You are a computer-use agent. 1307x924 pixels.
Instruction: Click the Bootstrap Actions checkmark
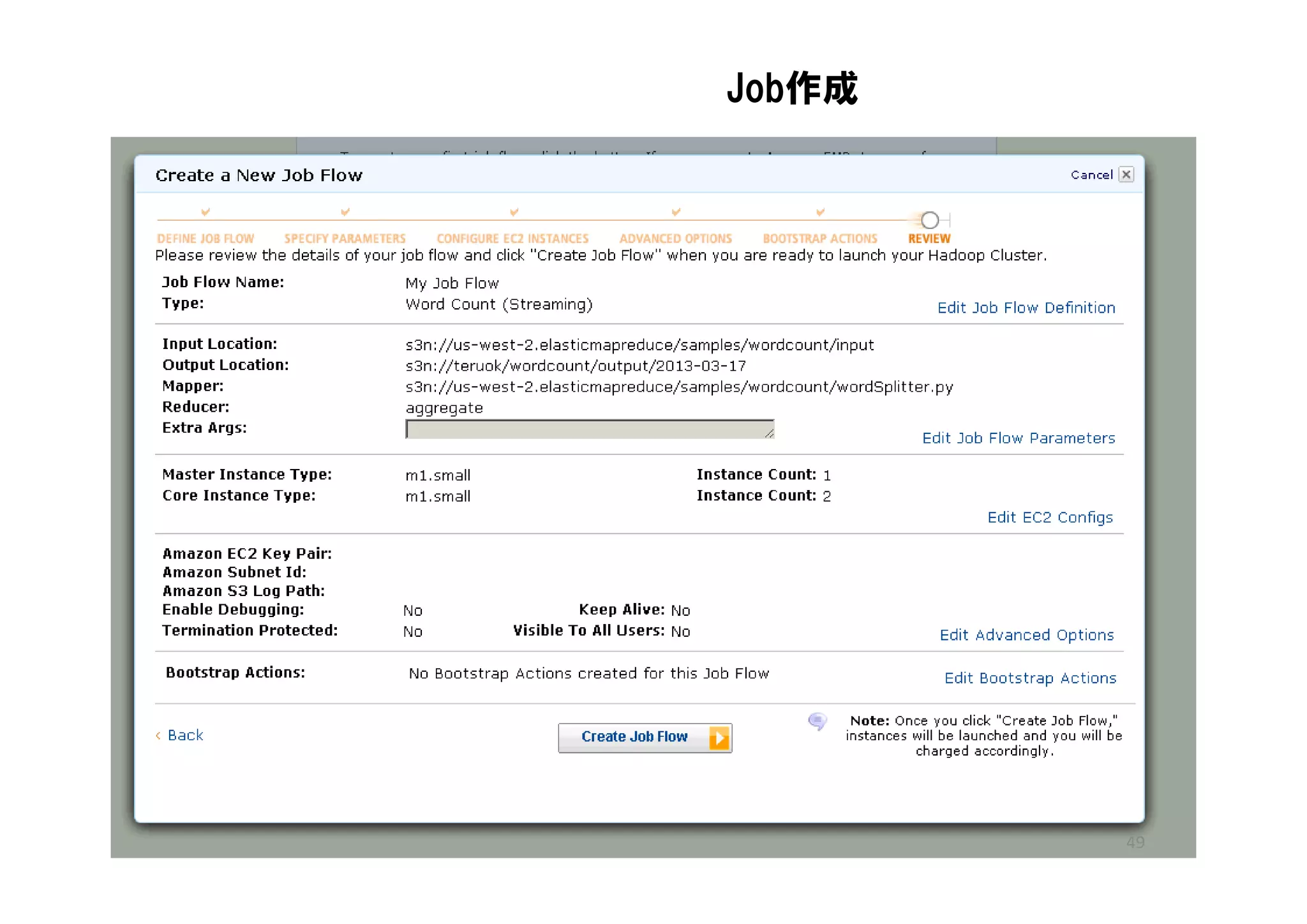click(821, 211)
